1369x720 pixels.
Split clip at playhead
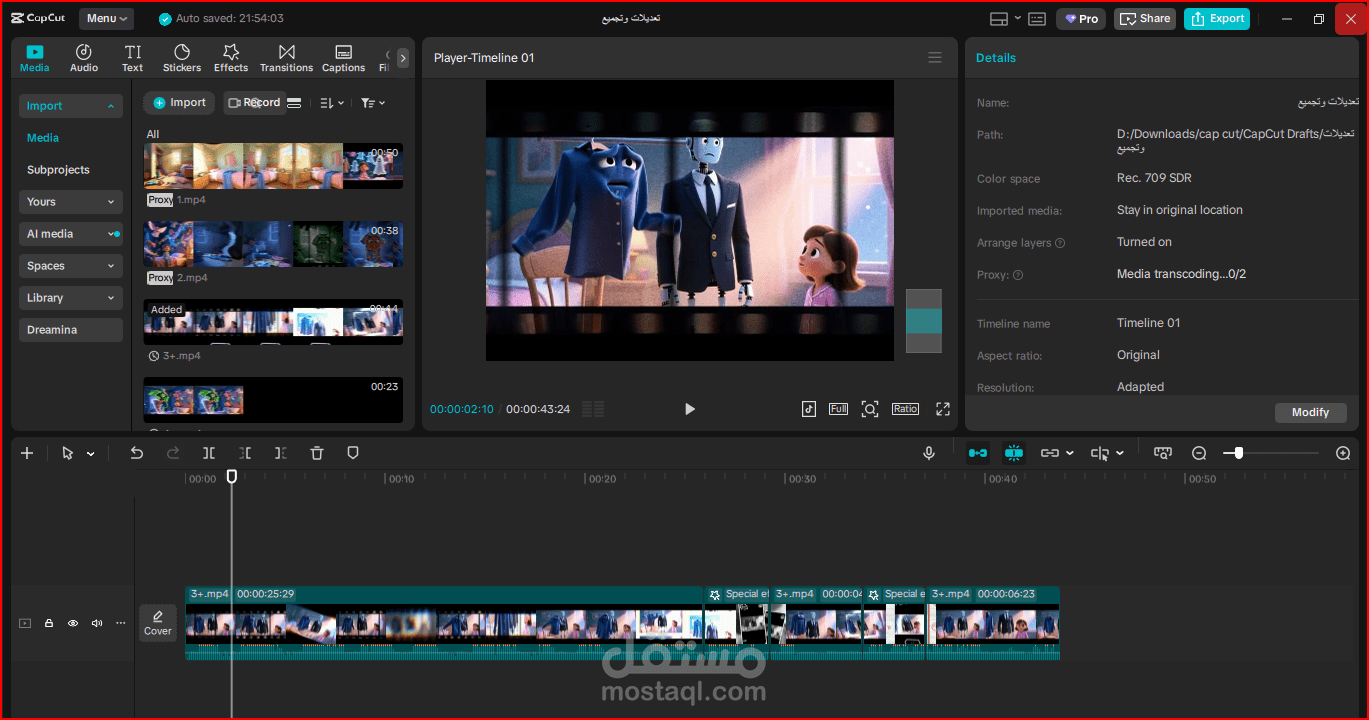click(209, 453)
